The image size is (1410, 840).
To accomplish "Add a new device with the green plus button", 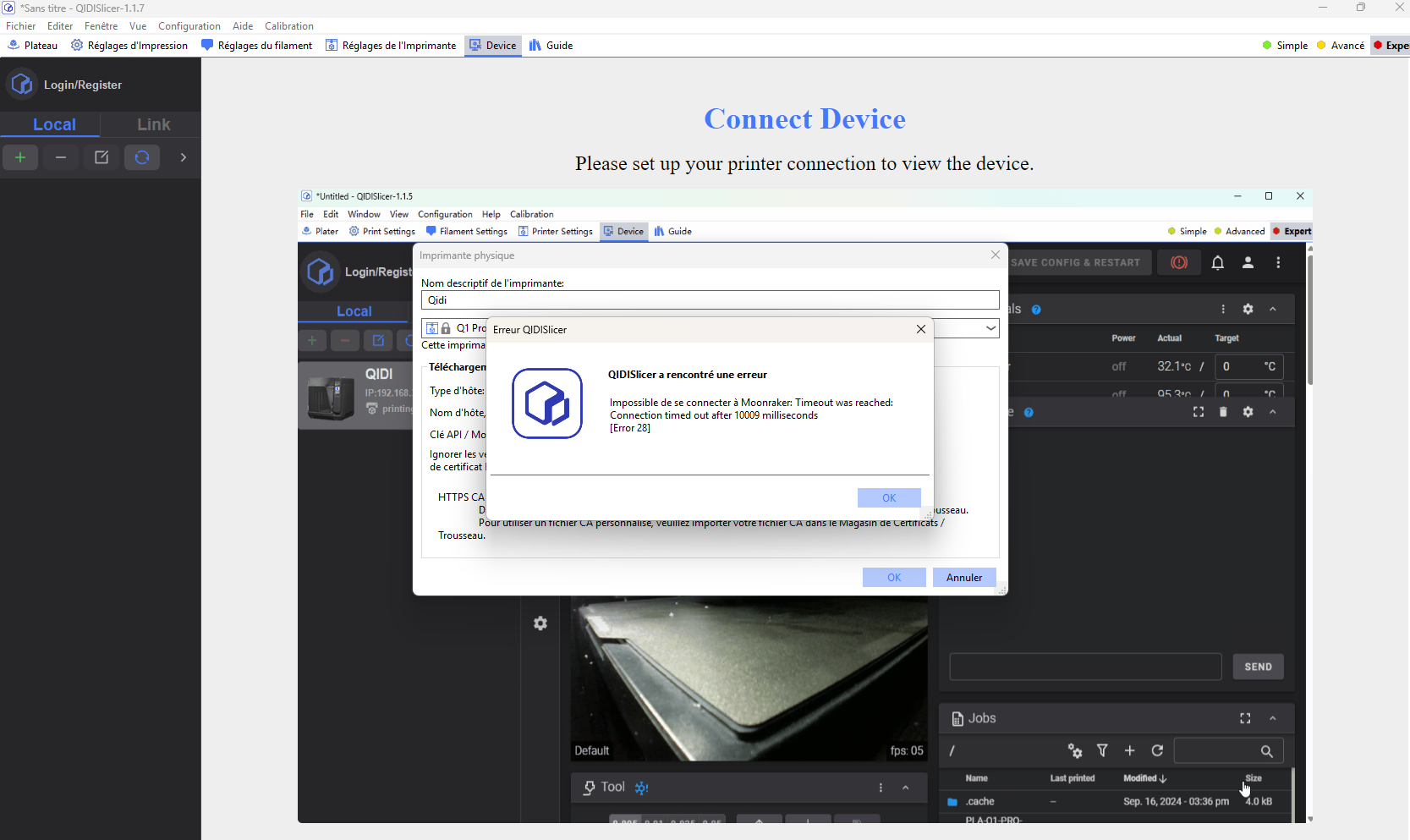I will [20, 157].
